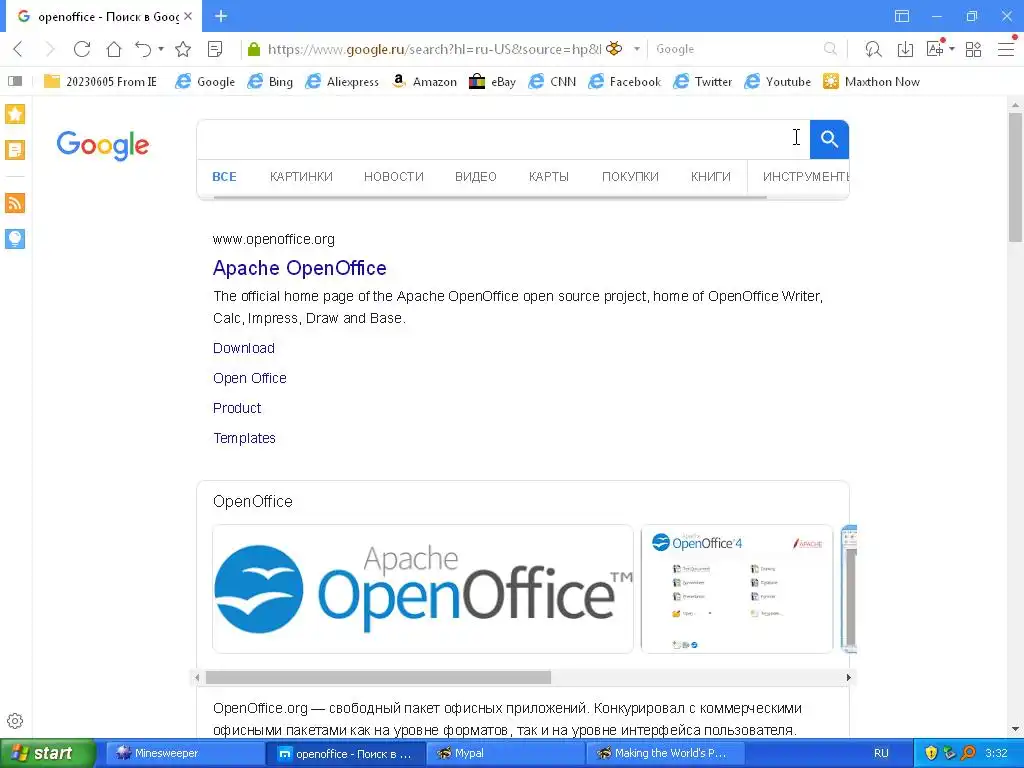Open the Twitter bookmark
The height and width of the screenshot is (768, 1024).
(x=703, y=82)
